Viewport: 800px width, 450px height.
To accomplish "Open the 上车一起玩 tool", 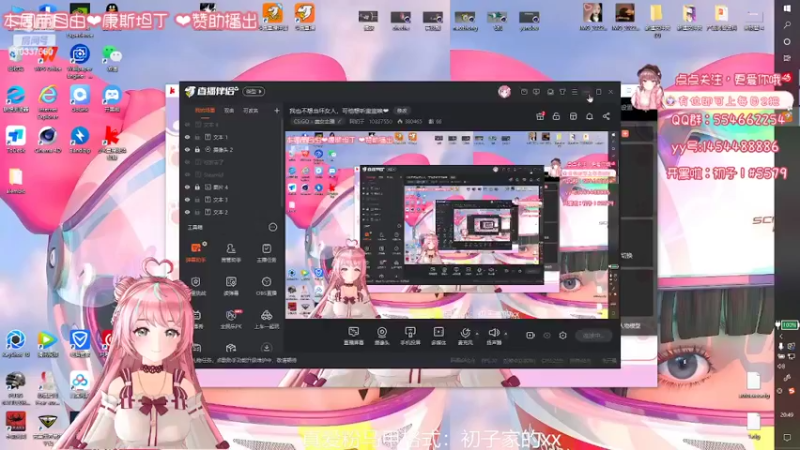I will [266, 319].
